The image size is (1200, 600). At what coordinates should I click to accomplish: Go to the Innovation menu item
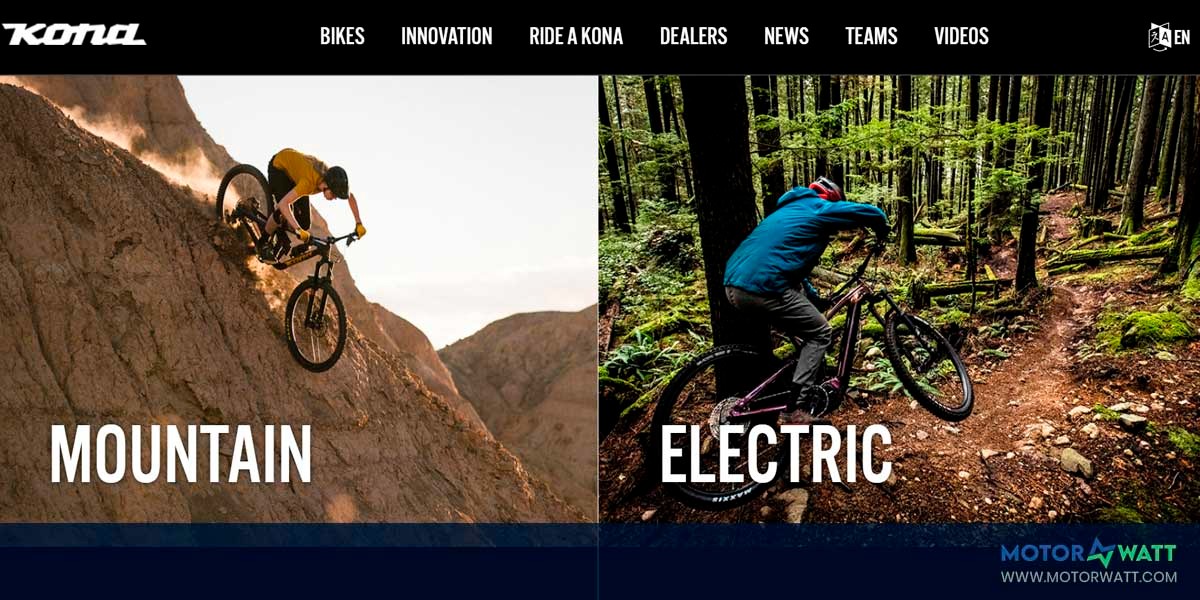[447, 36]
